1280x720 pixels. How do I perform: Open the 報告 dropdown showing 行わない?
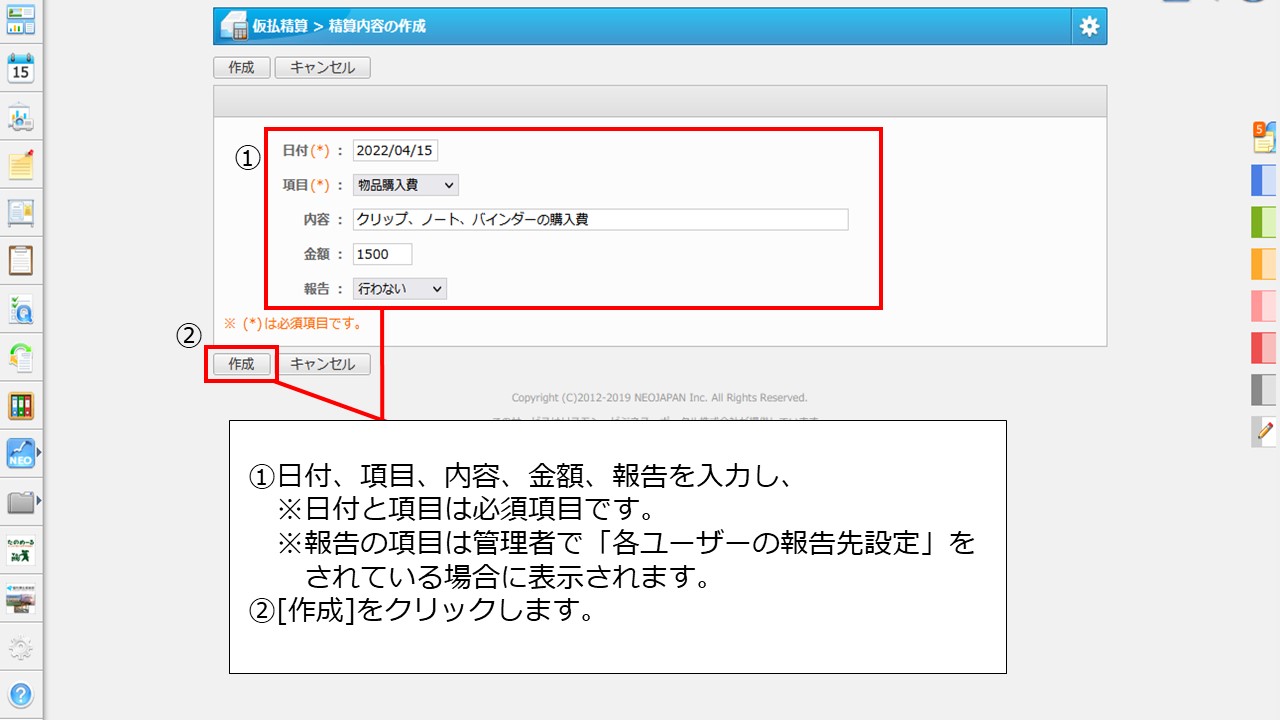[x=400, y=289]
